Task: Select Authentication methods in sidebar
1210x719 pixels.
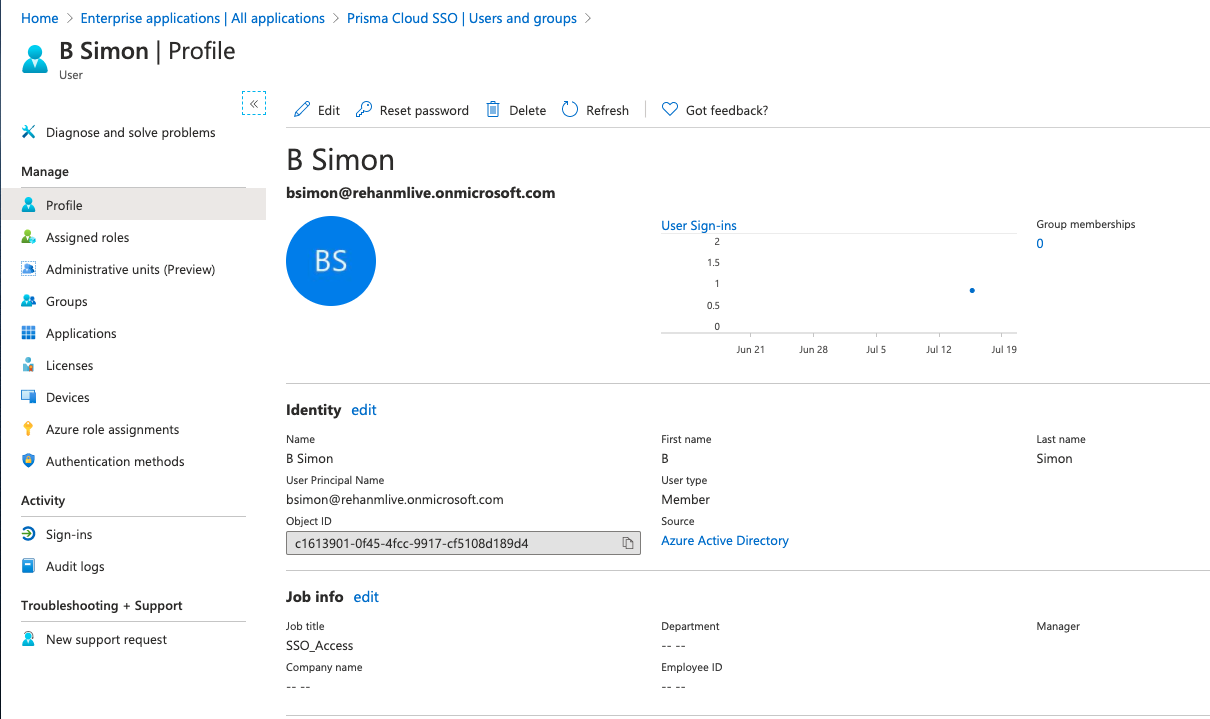Action: coord(115,461)
